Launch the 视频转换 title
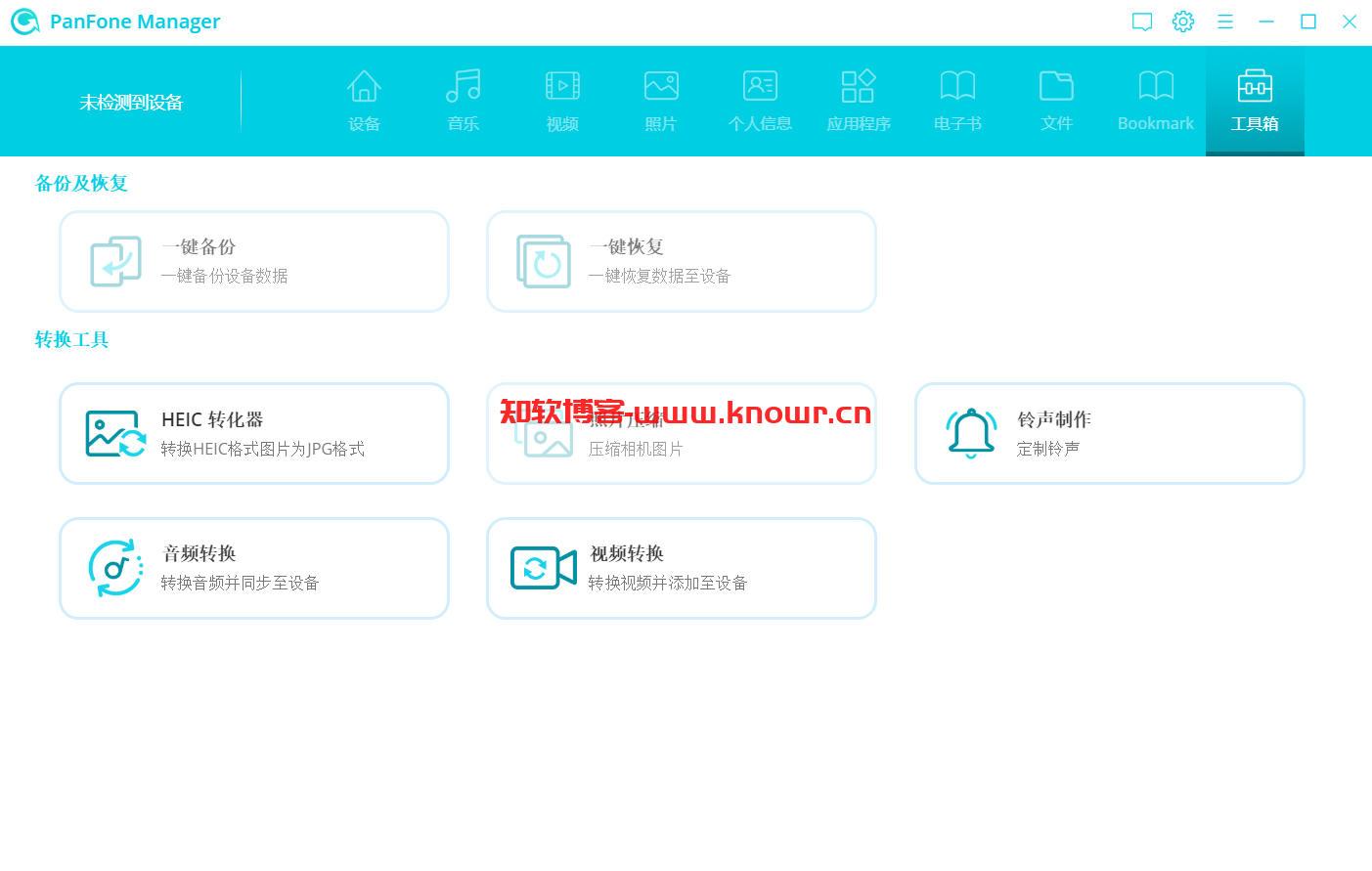1372x871 pixels. (x=627, y=553)
